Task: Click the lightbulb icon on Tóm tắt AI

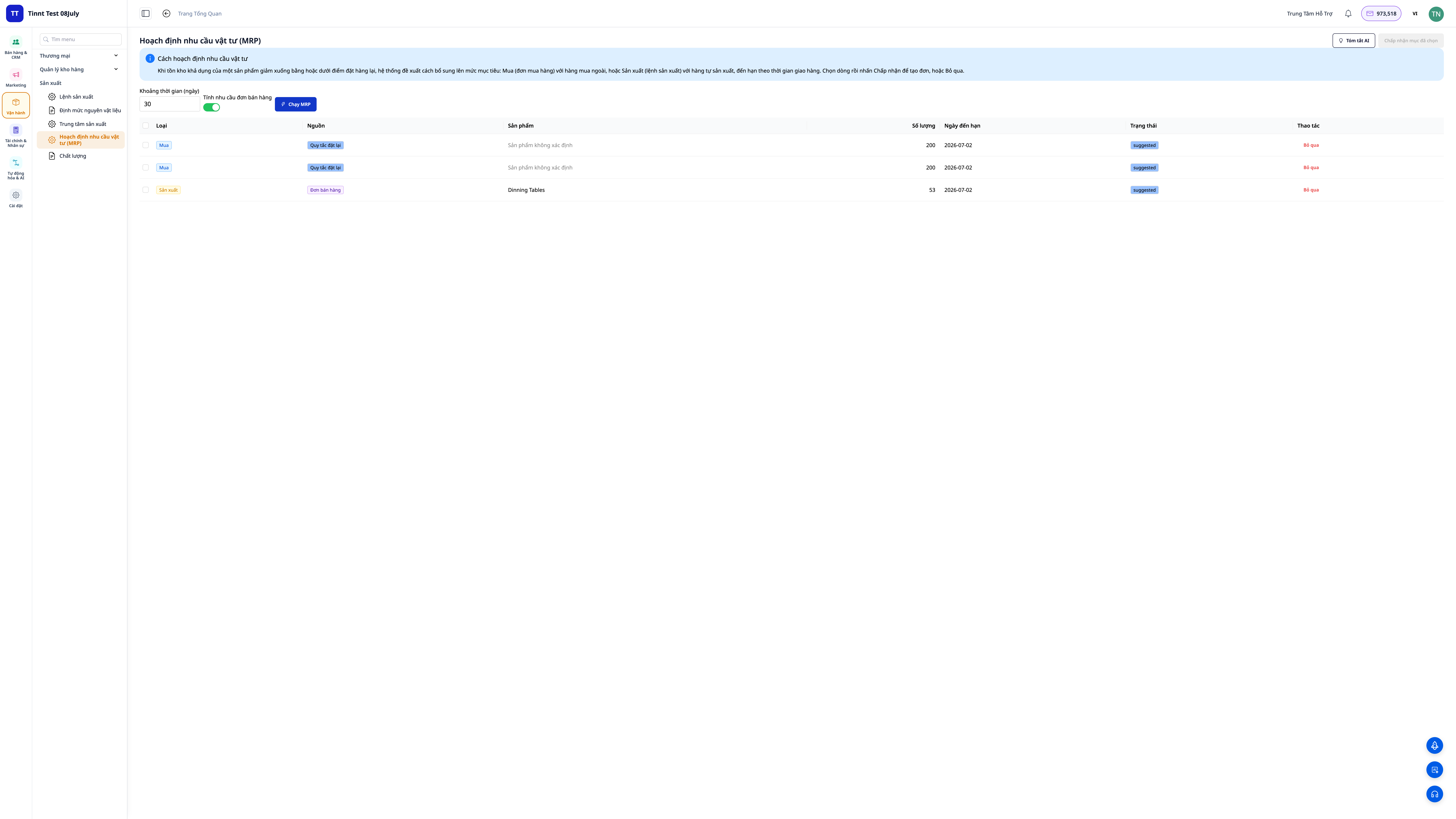Action: (1341, 41)
